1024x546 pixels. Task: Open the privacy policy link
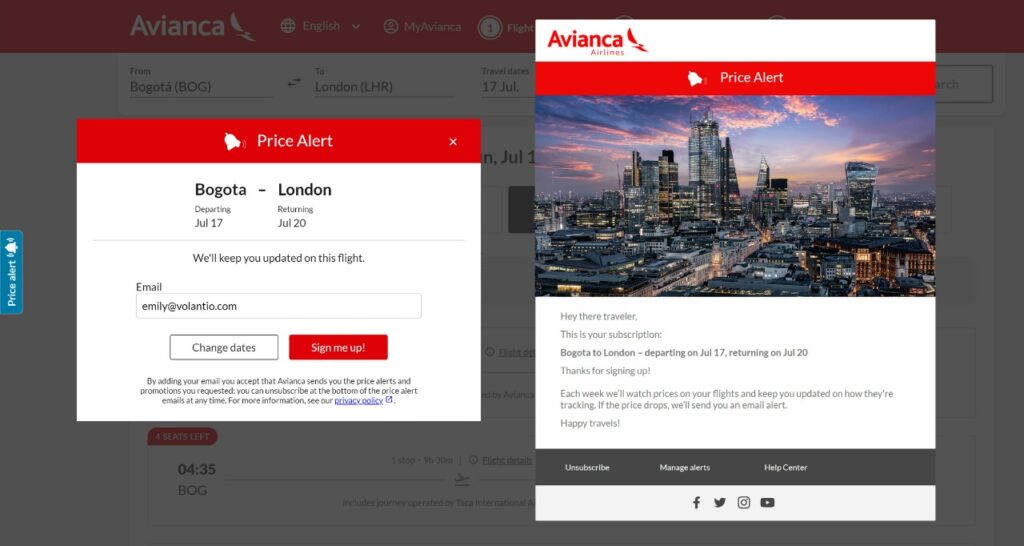point(359,400)
